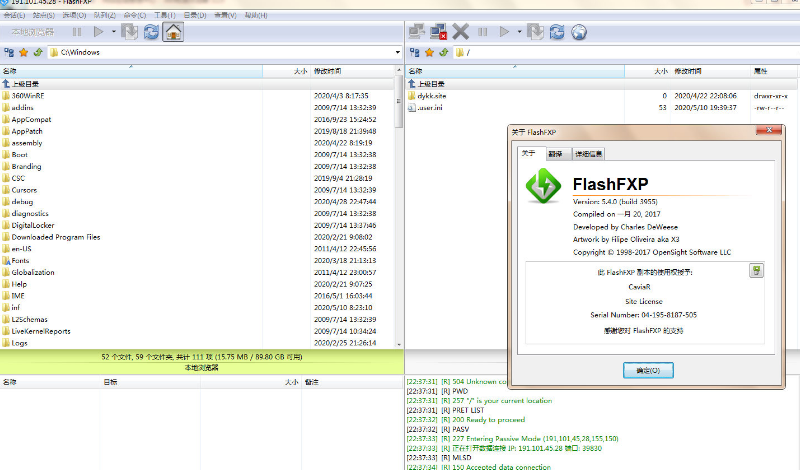Click the local file list scrollbar up arrow
This screenshot has width=800, height=470.
pyautogui.click(x=399, y=69)
